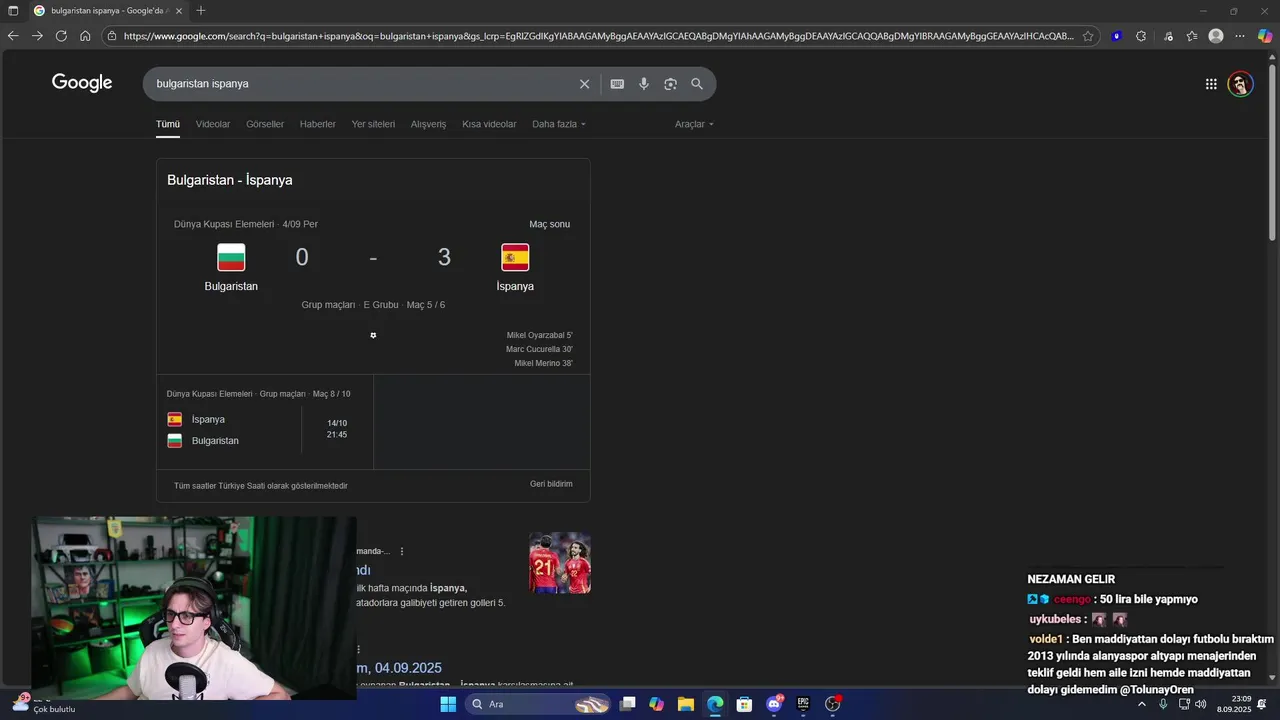Clear the search box with the X icon

[585, 84]
